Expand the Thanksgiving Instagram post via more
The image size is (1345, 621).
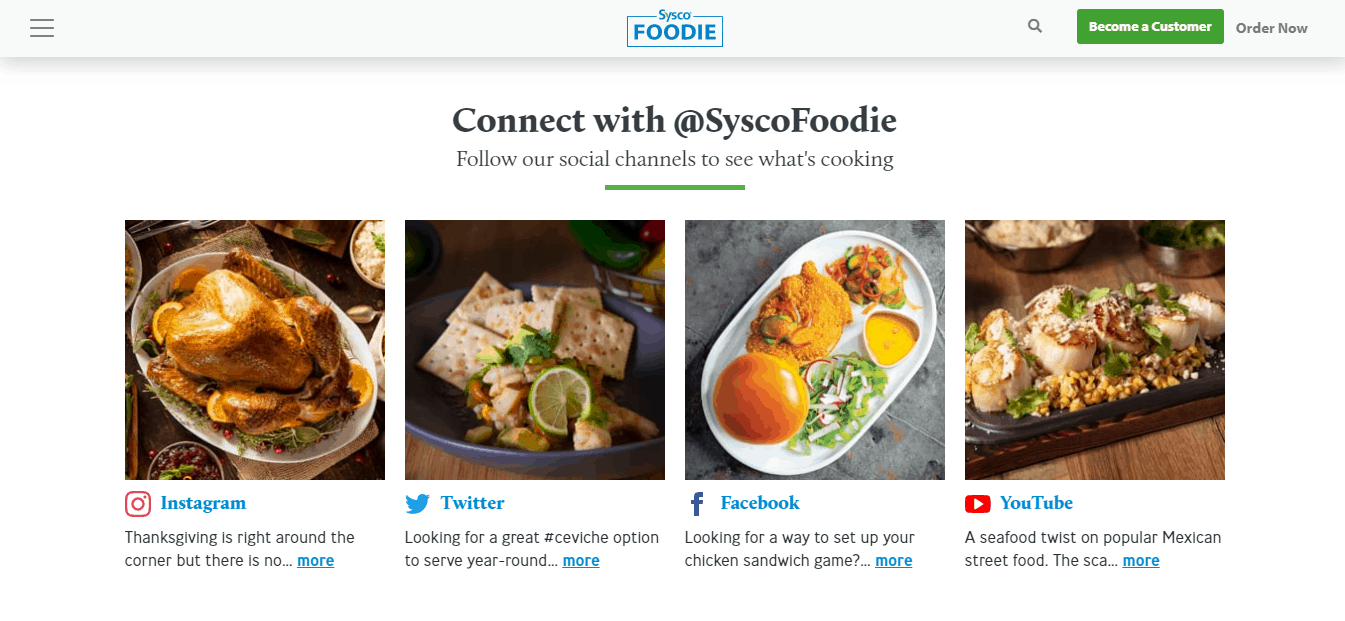pos(315,560)
